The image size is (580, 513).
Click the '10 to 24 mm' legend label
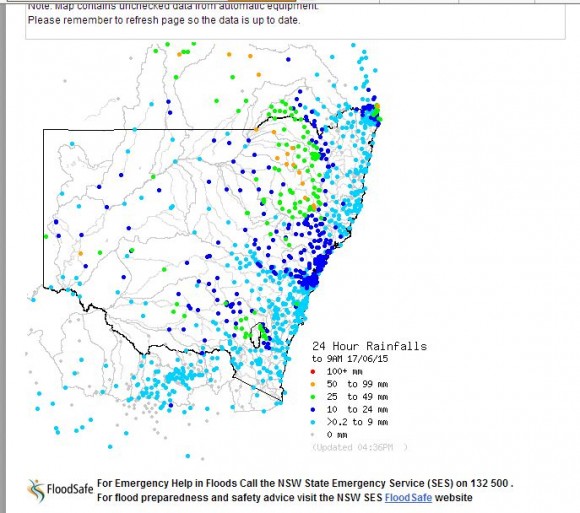point(357,409)
